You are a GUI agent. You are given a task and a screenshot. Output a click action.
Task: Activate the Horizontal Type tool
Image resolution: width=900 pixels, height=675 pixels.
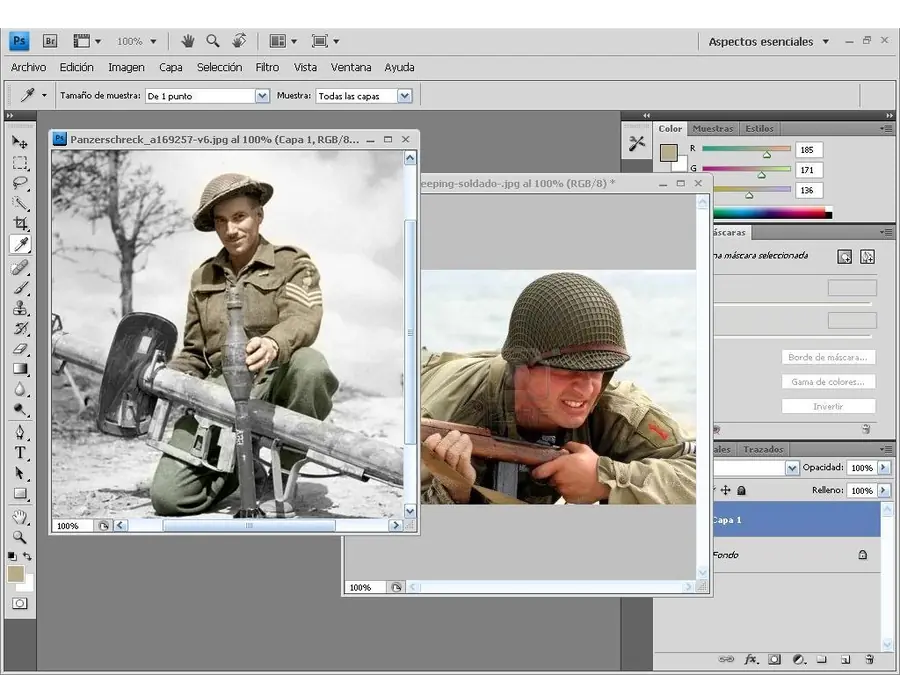20,452
